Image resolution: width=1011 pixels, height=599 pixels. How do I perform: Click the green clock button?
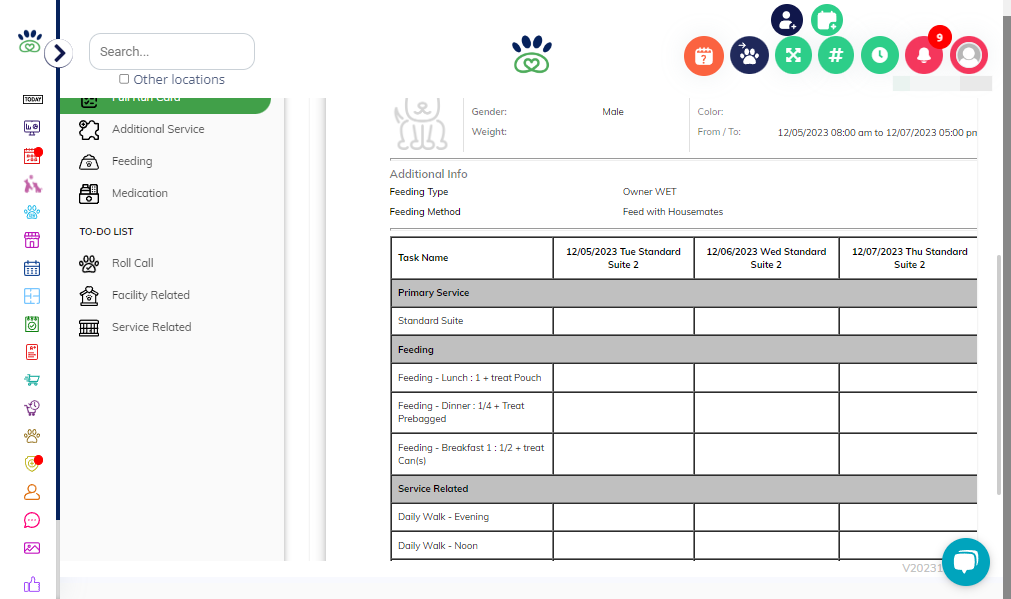click(879, 55)
